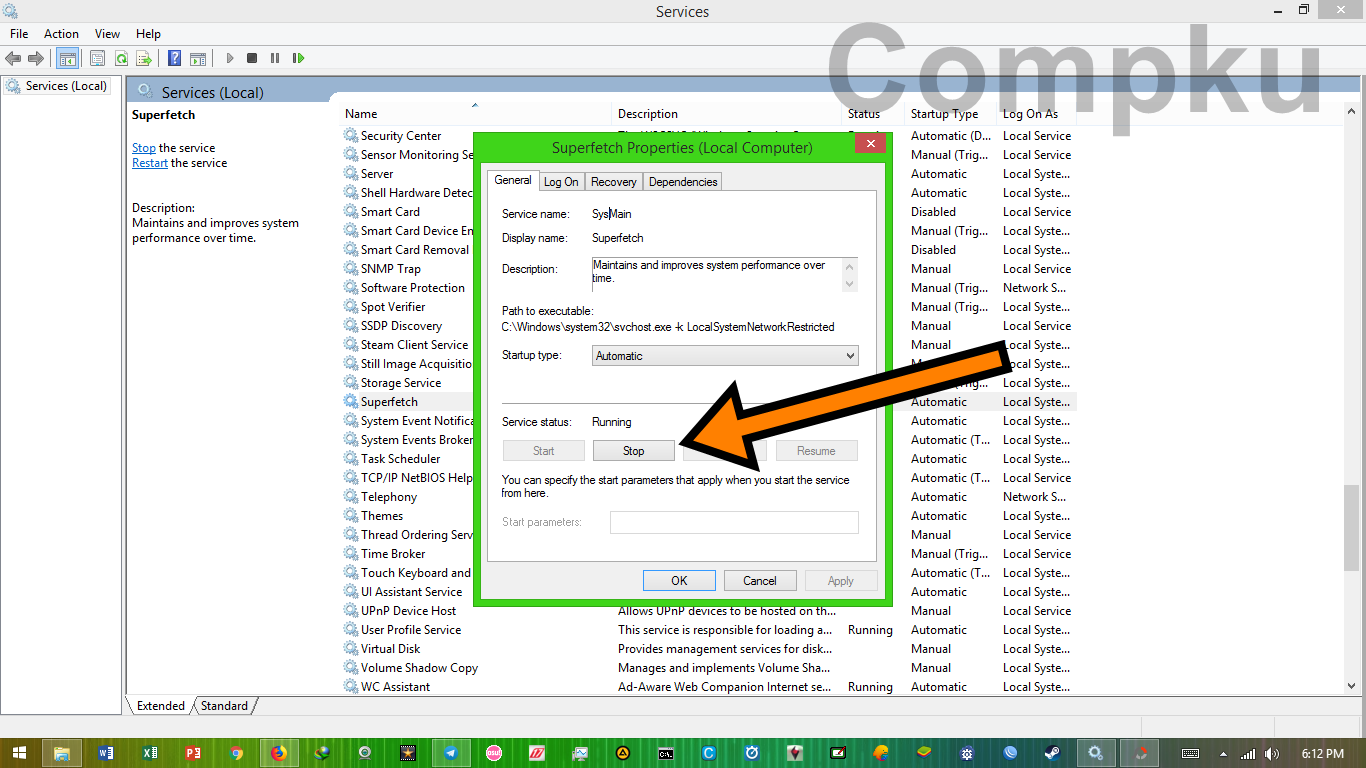This screenshot has height=768, width=1366.
Task: Click the Stop button in Superfetch Properties
Action: (634, 451)
